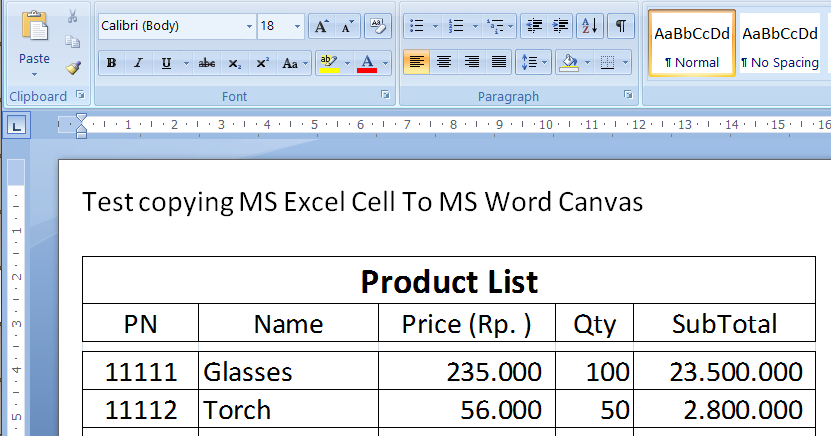Open the font color dropdown arrow

385,64
